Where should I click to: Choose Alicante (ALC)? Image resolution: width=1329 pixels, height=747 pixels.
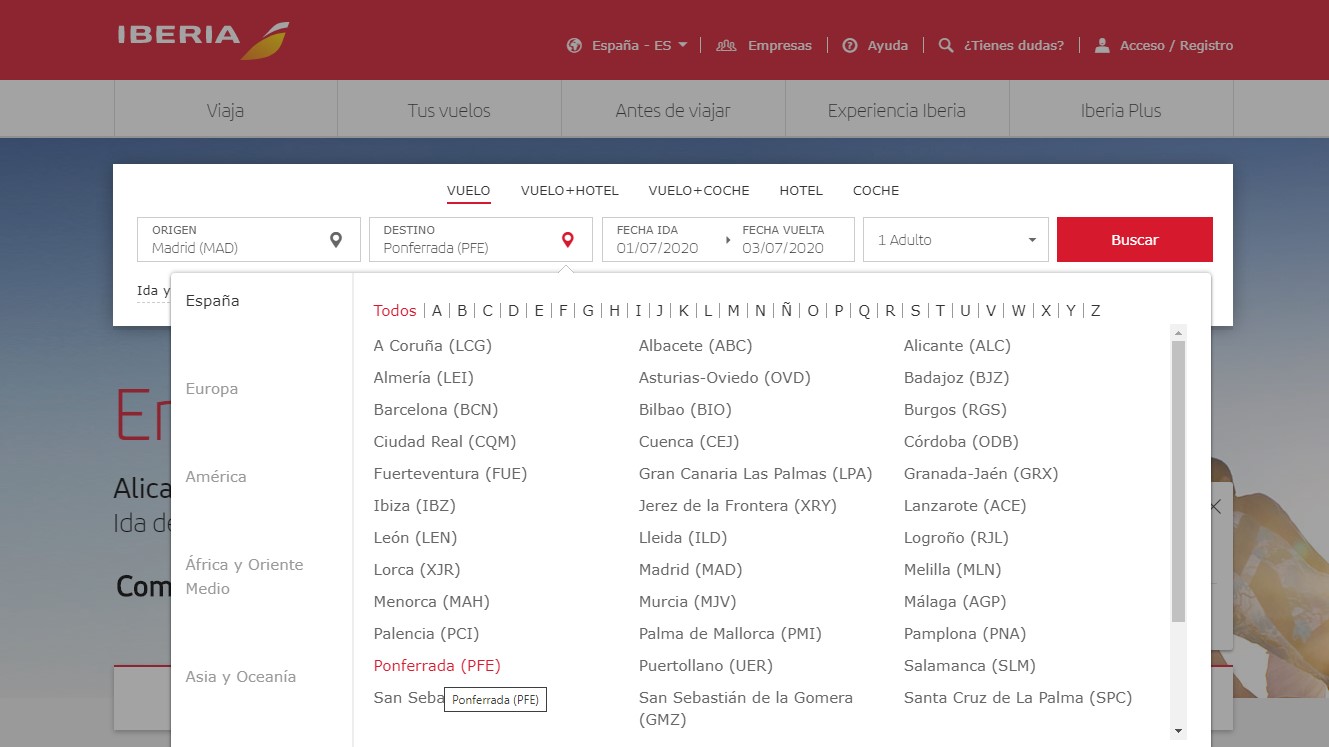click(x=957, y=346)
